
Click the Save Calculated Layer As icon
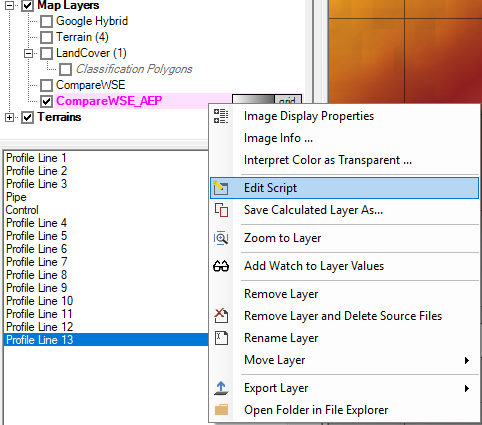pyautogui.click(x=221, y=210)
